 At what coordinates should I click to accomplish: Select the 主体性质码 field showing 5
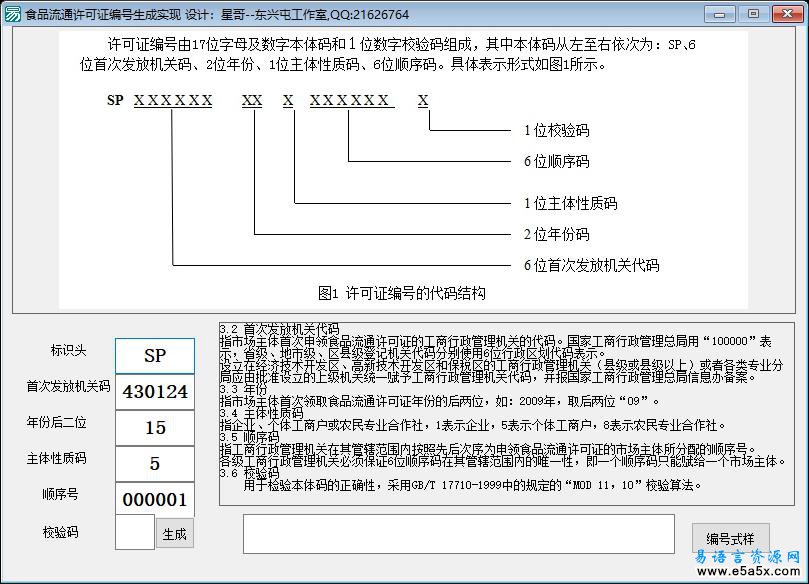coord(155,464)
